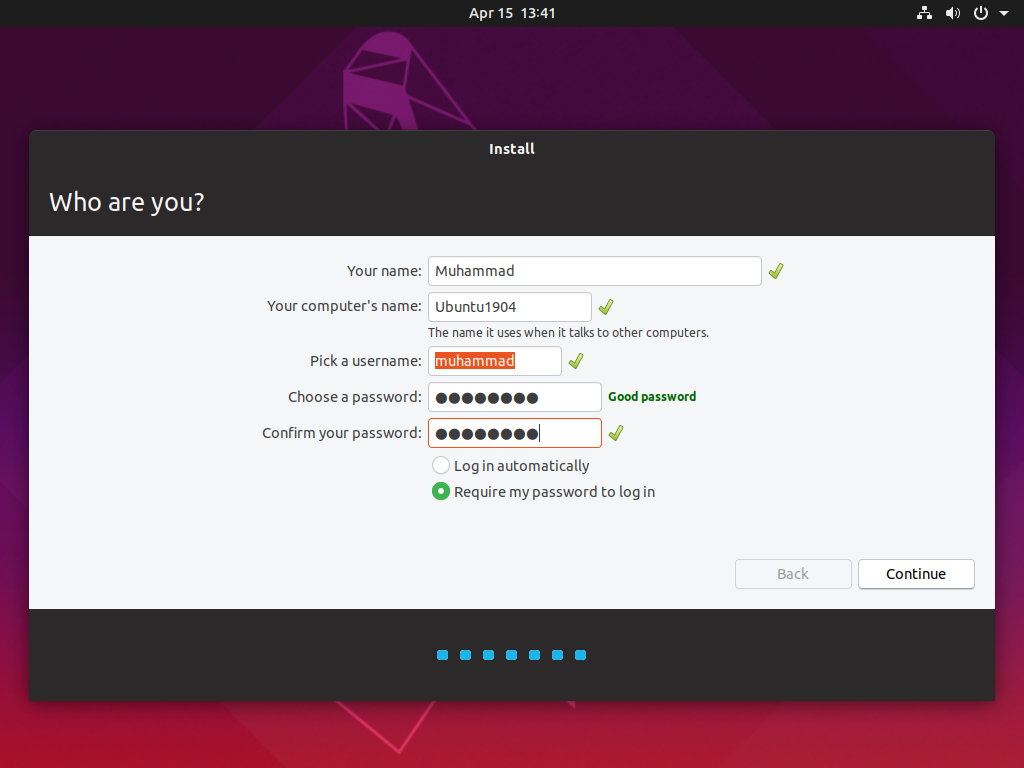
Task: Click the checkmark beside Your name field
Action: [776, 271]
